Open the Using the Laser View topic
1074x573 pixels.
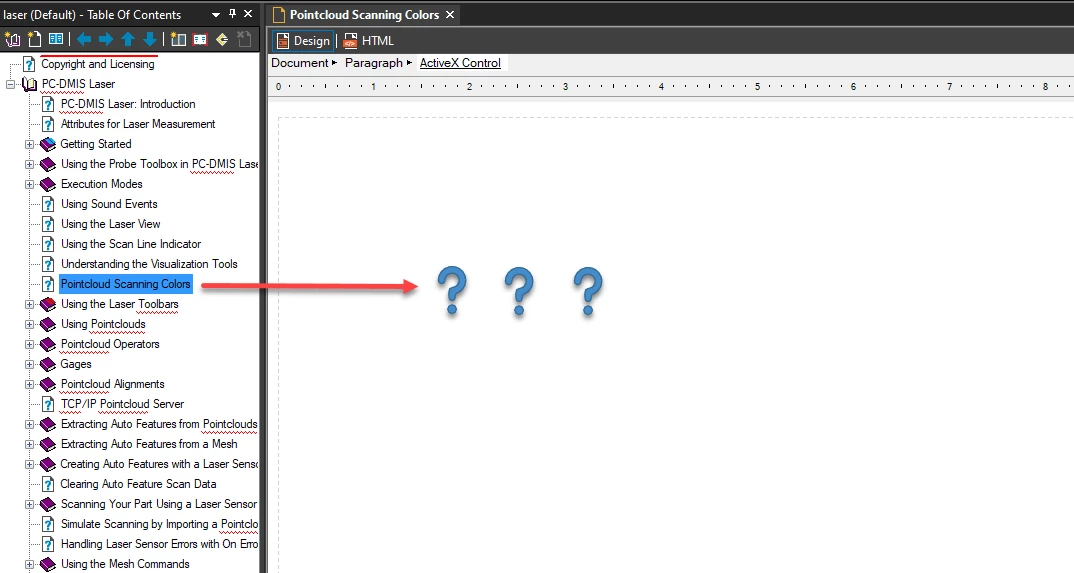pos(110,224)
